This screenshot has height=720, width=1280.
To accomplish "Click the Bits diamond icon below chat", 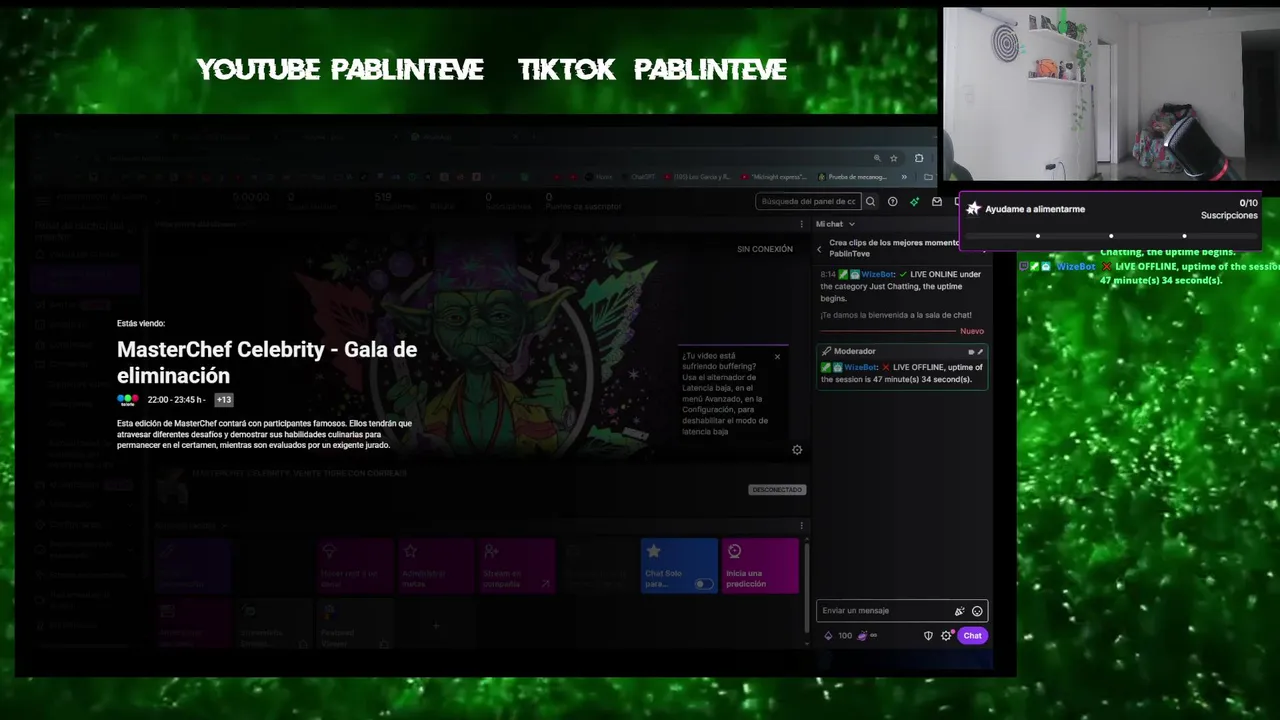I will (828, 636).
